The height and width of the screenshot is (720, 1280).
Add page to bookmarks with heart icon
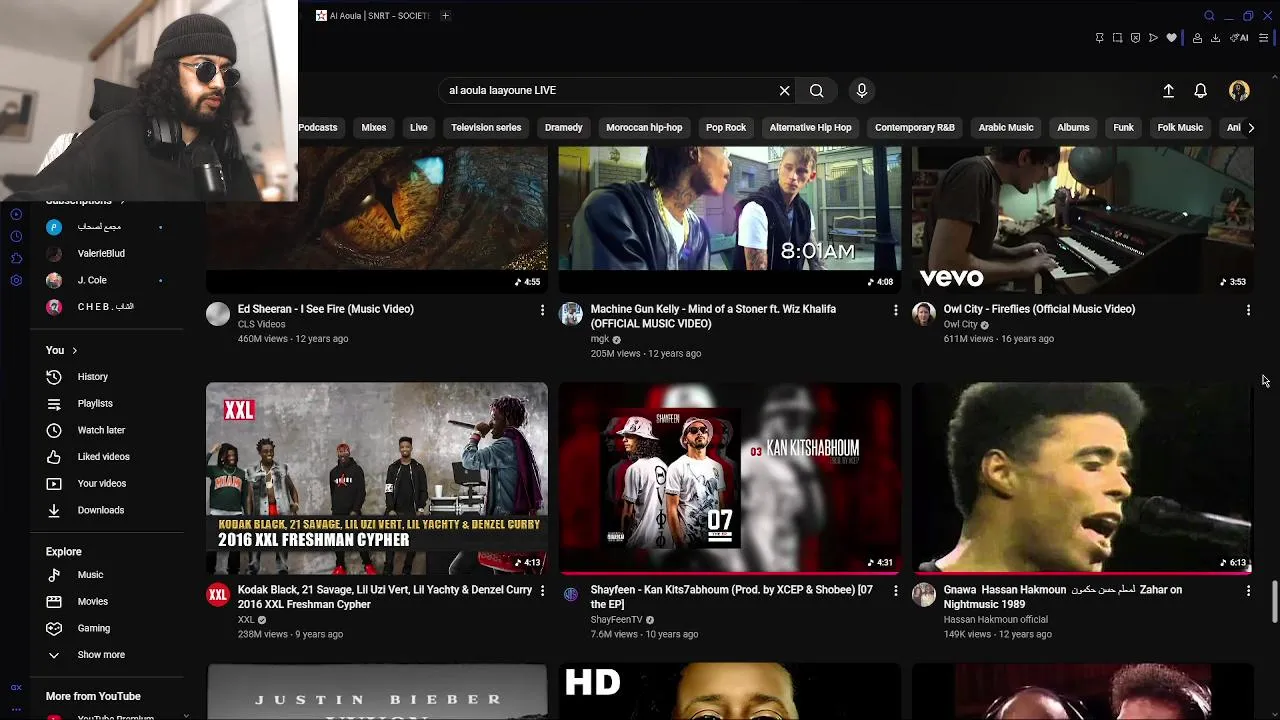pos(1171,38)
